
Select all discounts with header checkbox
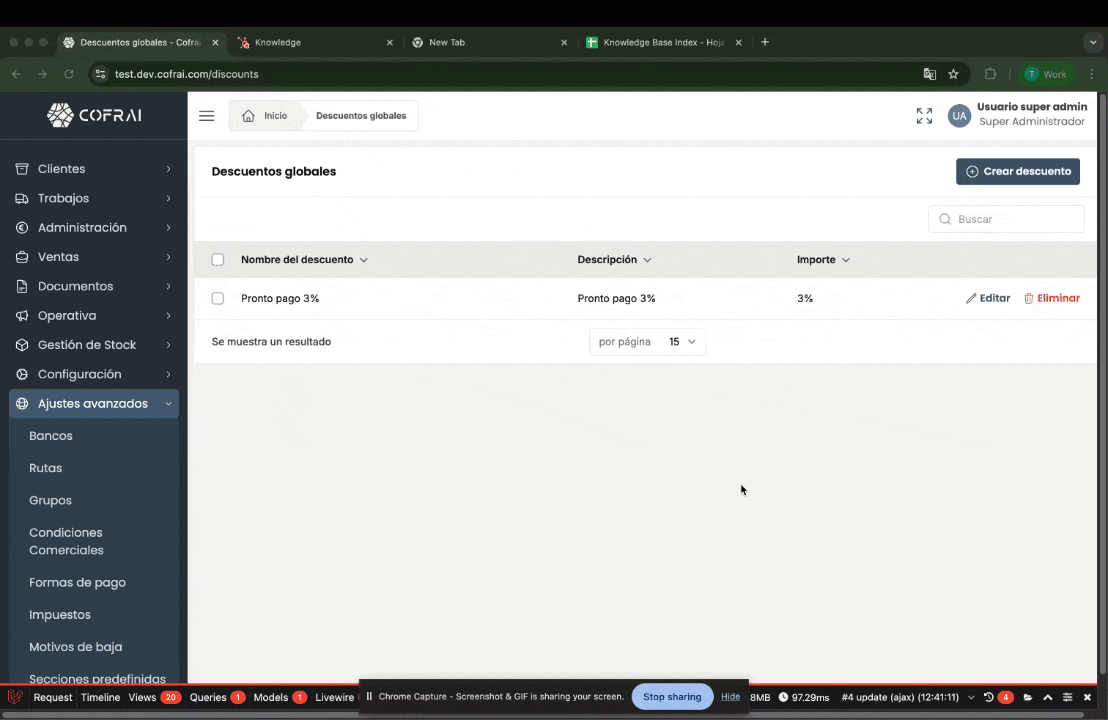(x=218, y=260)
